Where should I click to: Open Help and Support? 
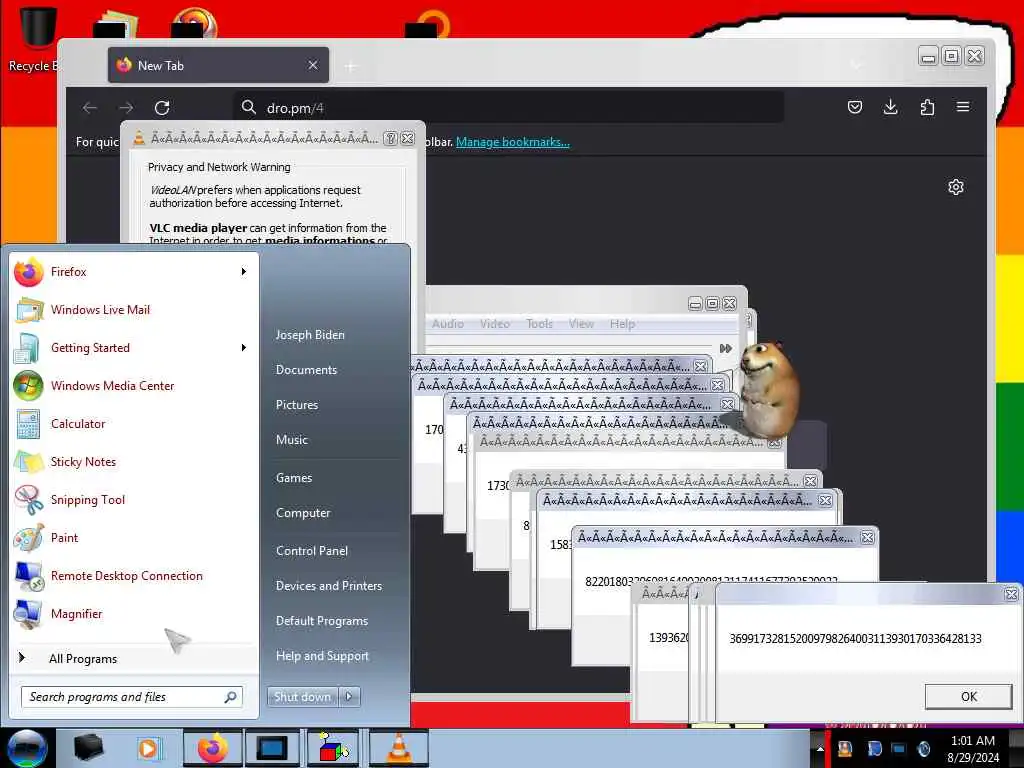(323, 656)
